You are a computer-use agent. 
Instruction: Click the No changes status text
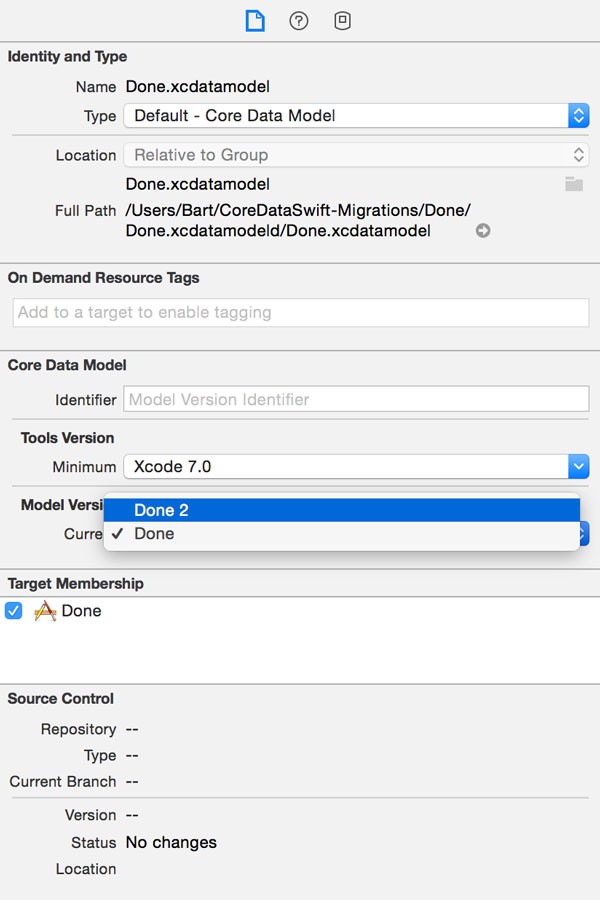click(x=171, y=843)
